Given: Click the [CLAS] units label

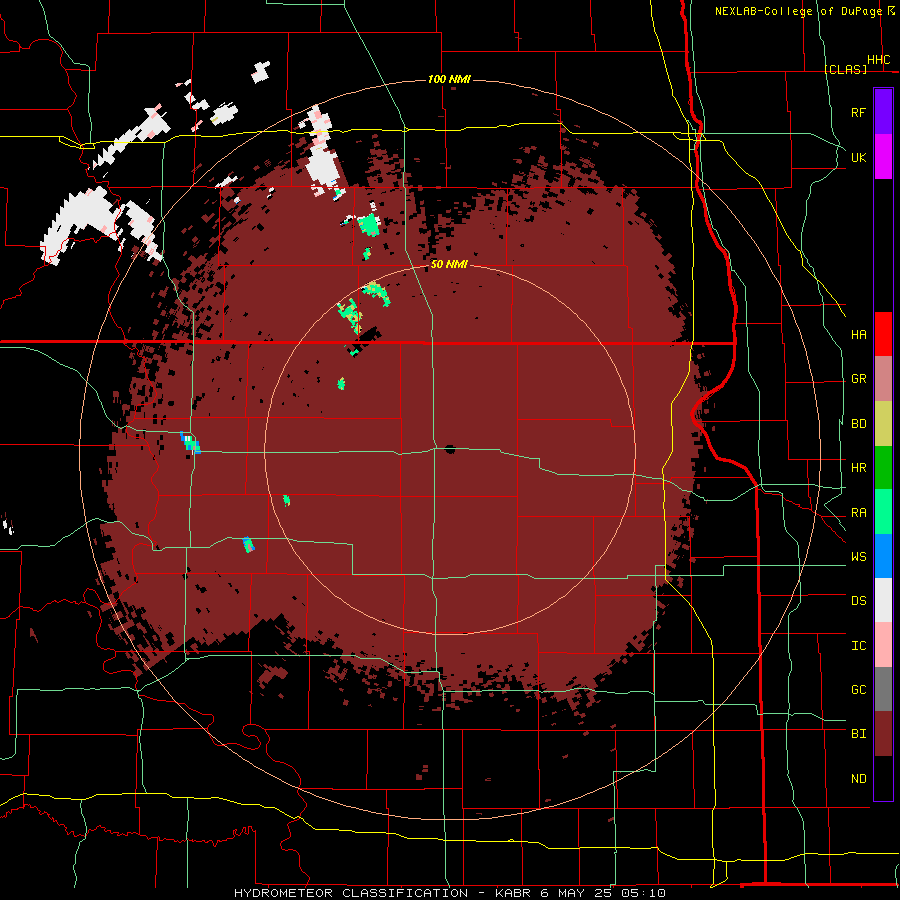Looking at the screenshot, I should tap(845, 69).
